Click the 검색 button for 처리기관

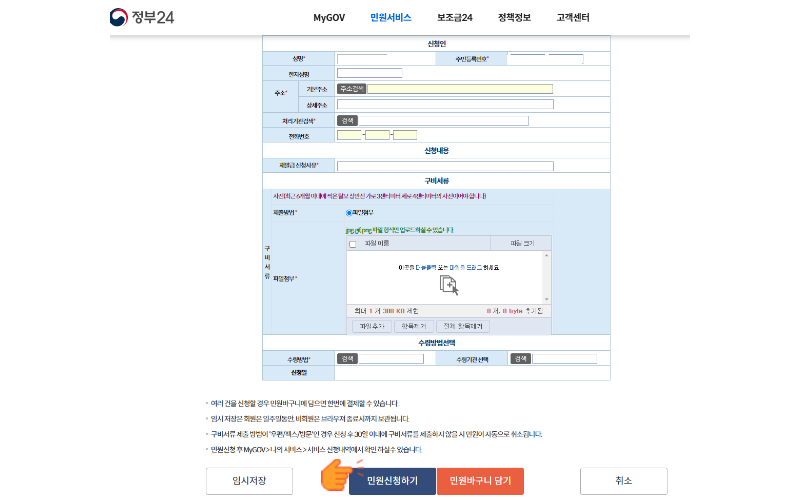347,120
